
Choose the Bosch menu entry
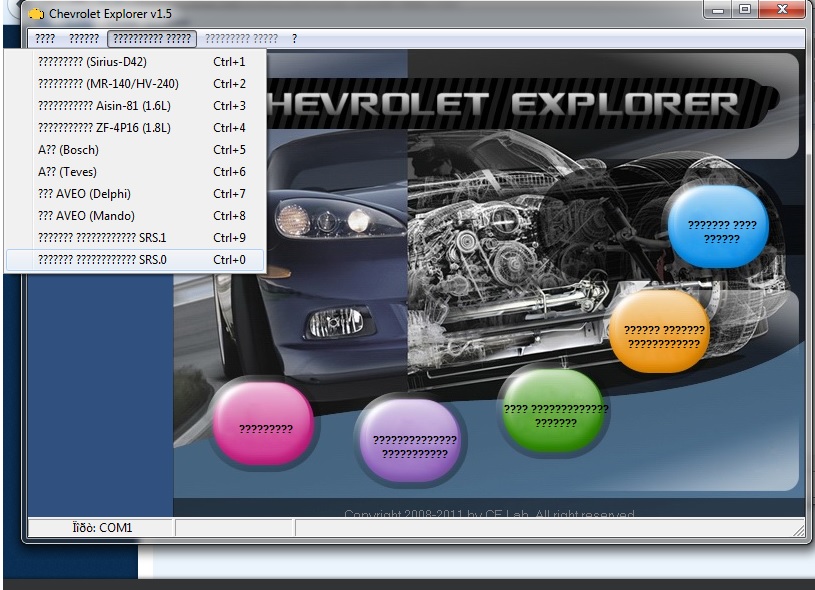[x=135, y=150]
